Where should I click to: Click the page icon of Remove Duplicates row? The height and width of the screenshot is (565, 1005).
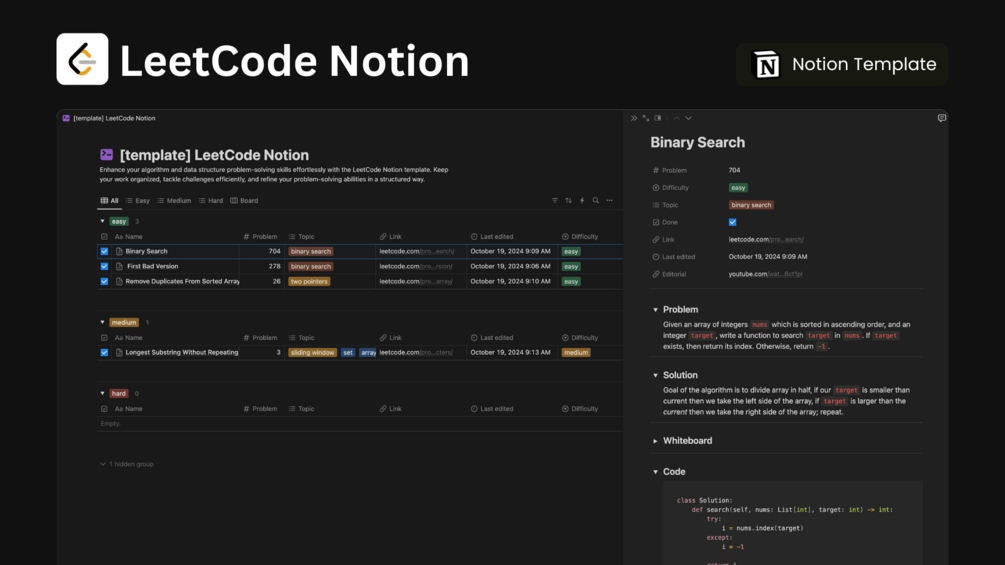tap(119, 281)
